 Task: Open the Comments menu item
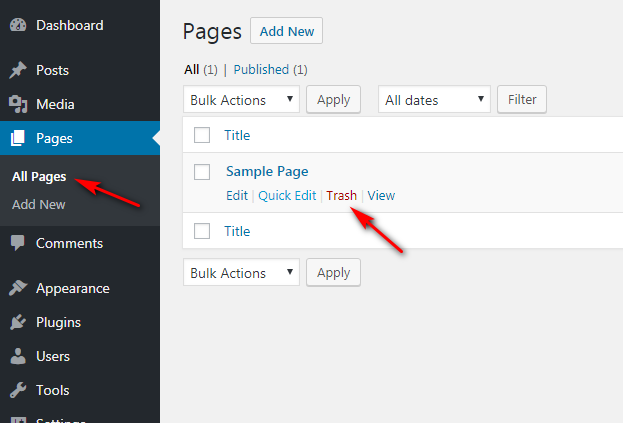(69, 243)
